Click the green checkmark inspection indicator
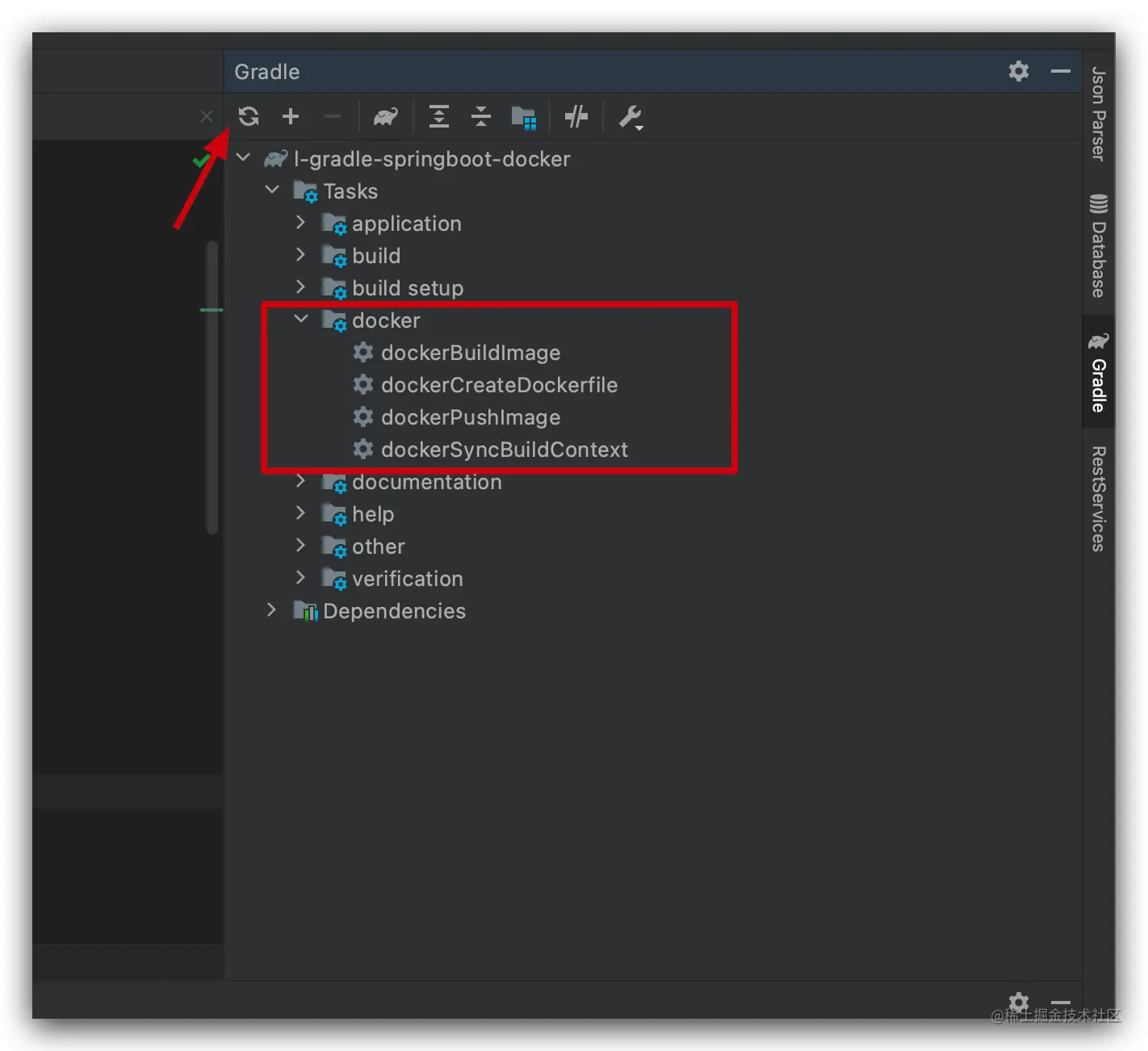Image resolution: width=1148 pixels, height=1051 pixels. [200, 161]
